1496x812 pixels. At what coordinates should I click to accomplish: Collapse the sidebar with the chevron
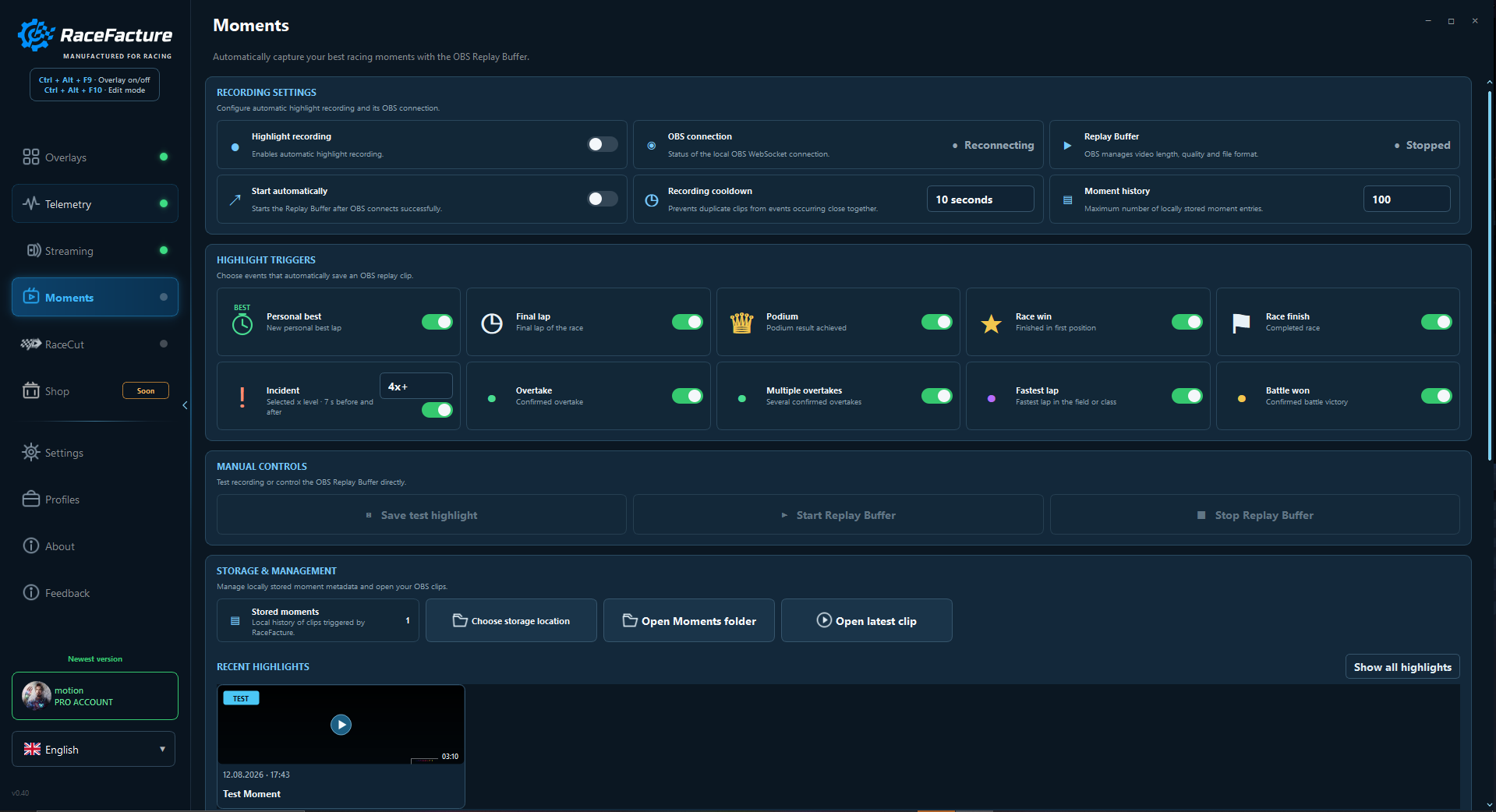click(x=185, y=405)
